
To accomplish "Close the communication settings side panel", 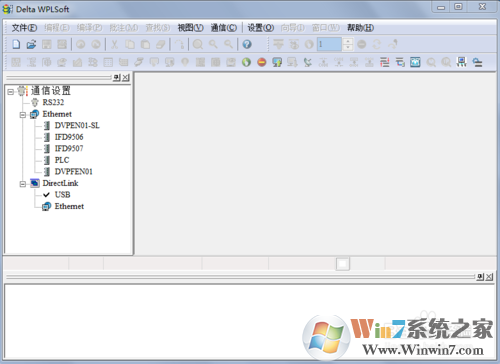I will pyautogui.click(x=125, y=78).
